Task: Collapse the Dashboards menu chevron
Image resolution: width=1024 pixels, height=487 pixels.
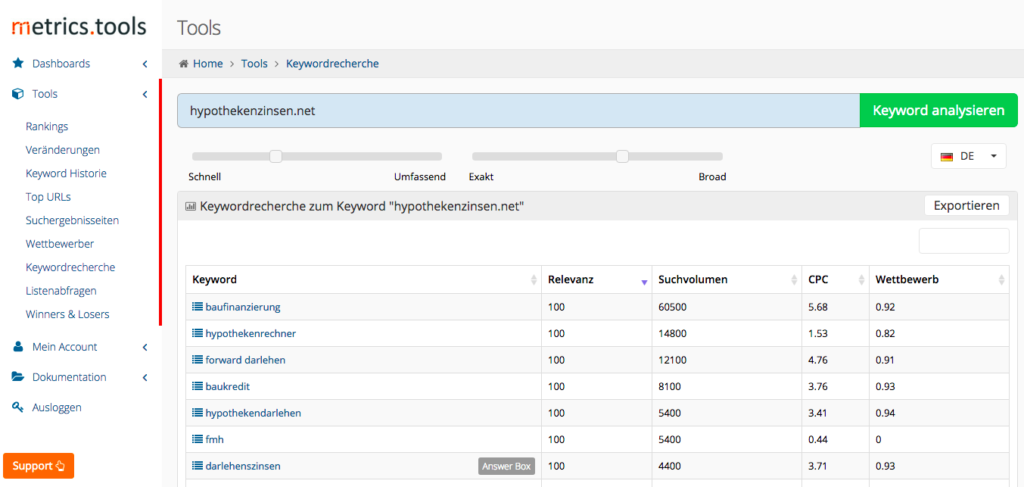Action: tap(145, 64)
